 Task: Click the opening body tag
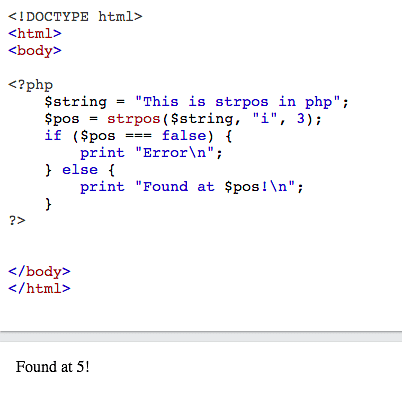(35, 51)
